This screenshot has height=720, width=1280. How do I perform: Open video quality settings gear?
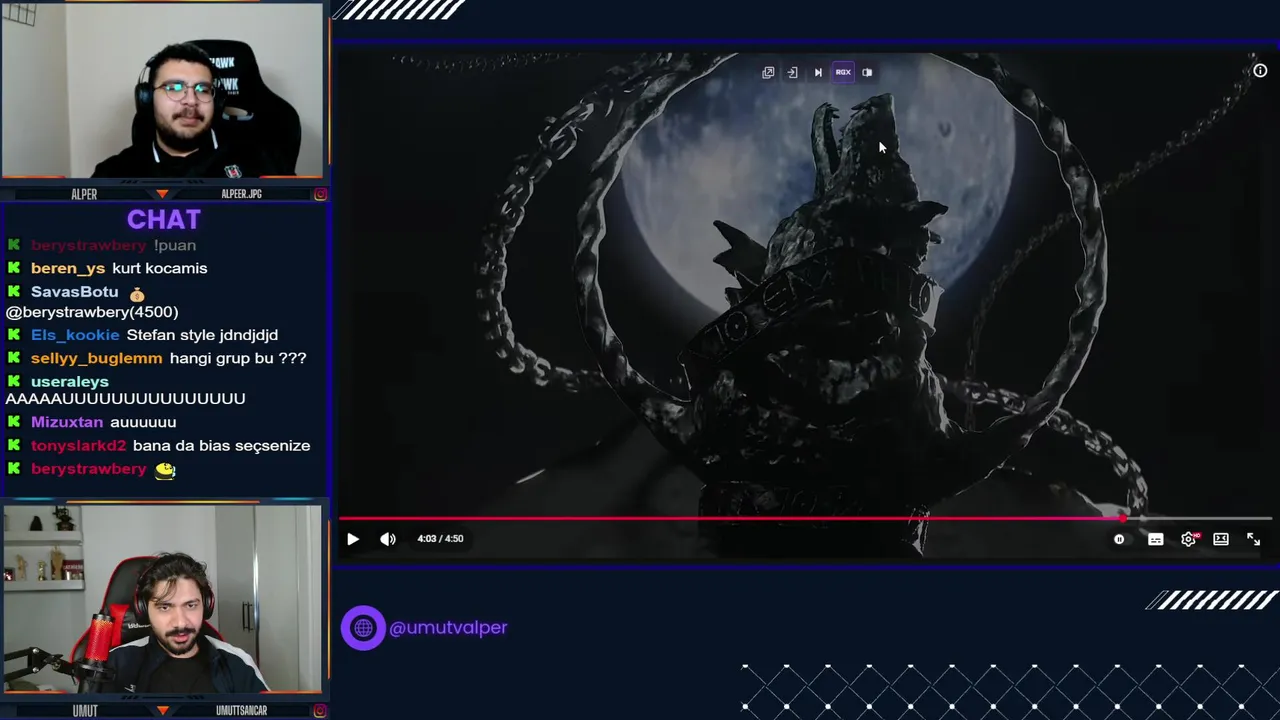coord(1189,539)
